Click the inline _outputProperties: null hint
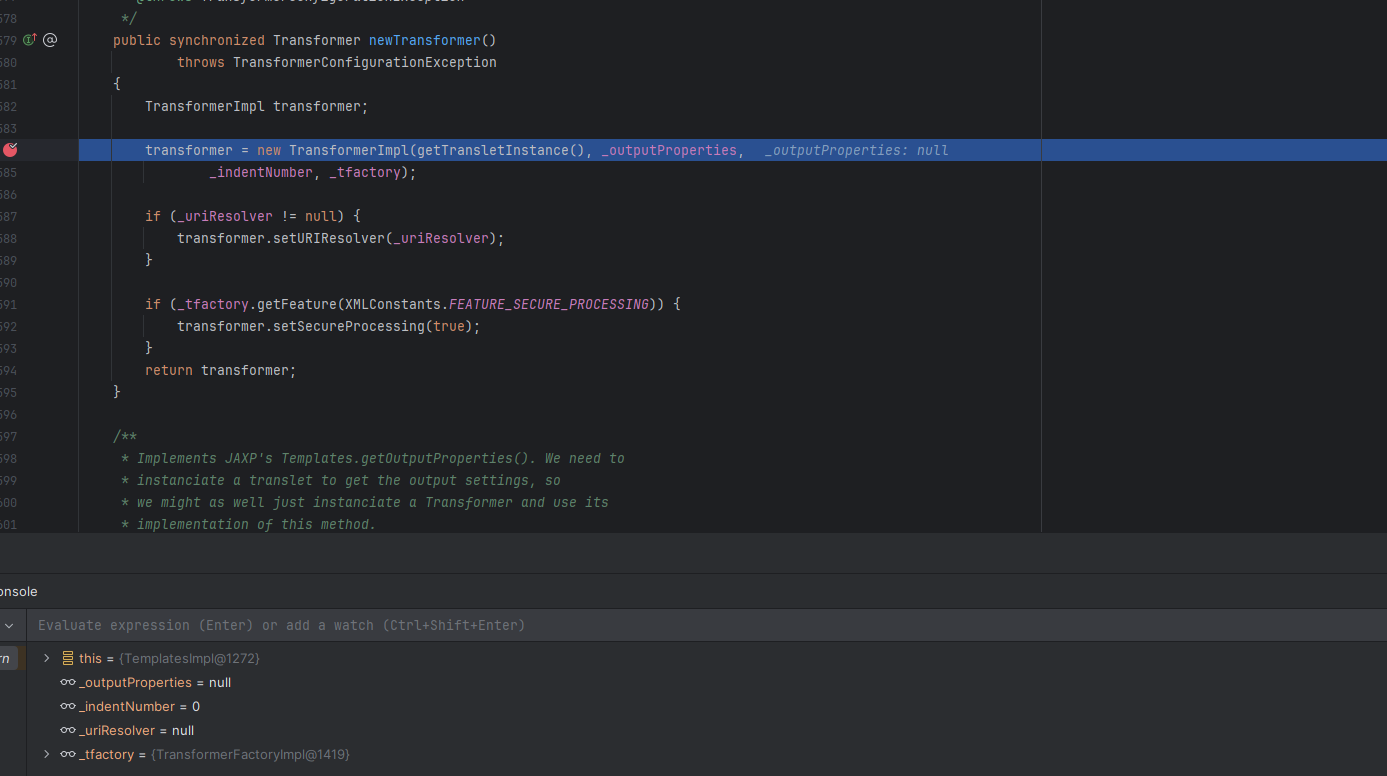 [856, 150]
